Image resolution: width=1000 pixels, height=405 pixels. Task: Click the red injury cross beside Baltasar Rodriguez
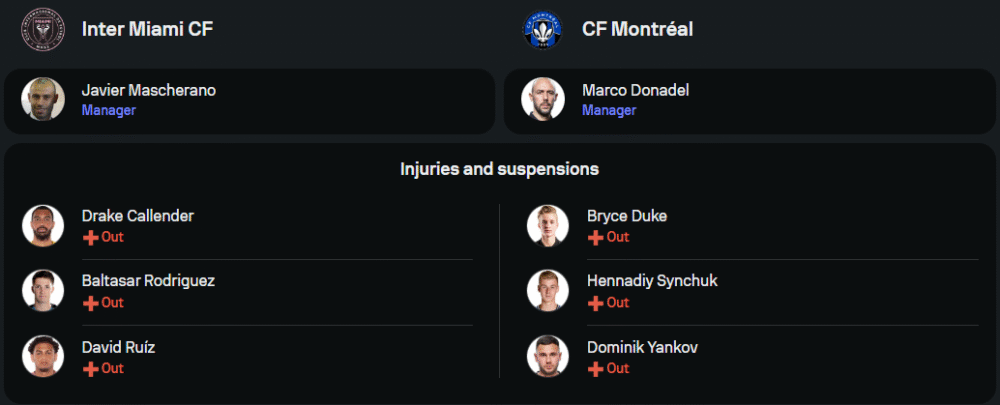pos(90,303)
